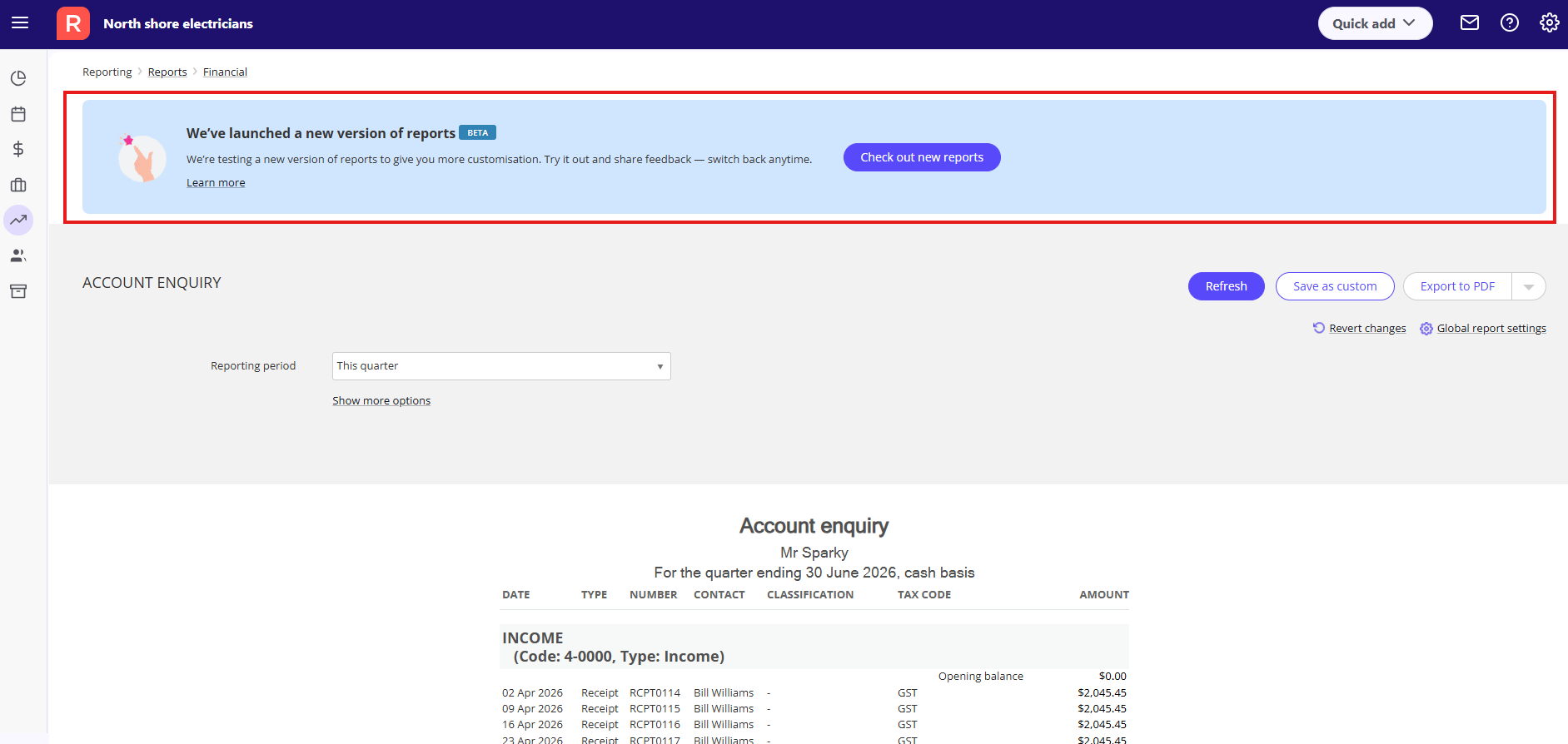This screenshot has height=744, width=1568.
Task: Click the CLASSIFICATION column header
Action: click(810, 595)
